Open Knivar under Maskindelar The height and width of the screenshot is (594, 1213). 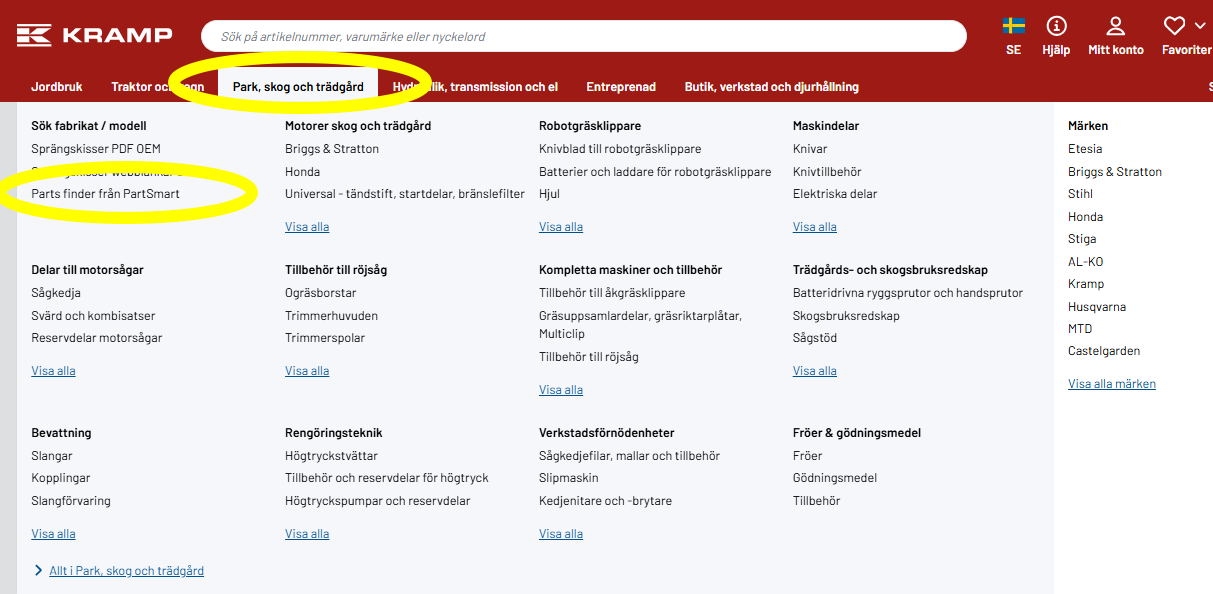pos(810,149)
